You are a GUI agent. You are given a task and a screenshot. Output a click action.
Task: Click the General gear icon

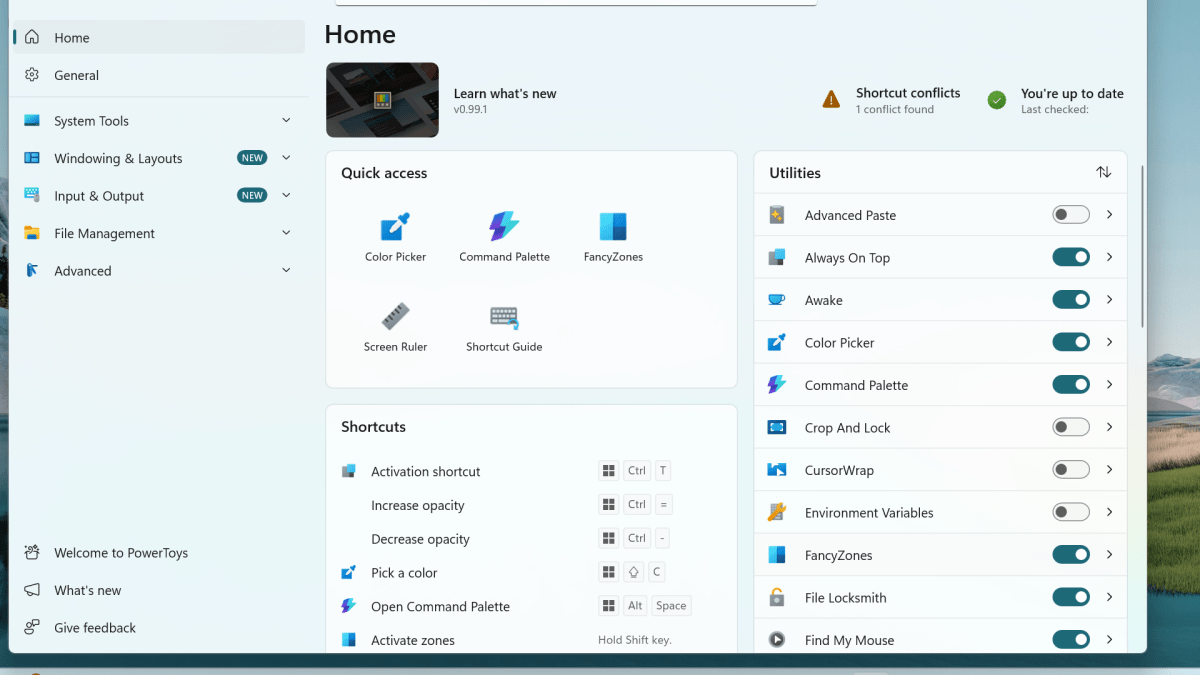tap(33, 75)
